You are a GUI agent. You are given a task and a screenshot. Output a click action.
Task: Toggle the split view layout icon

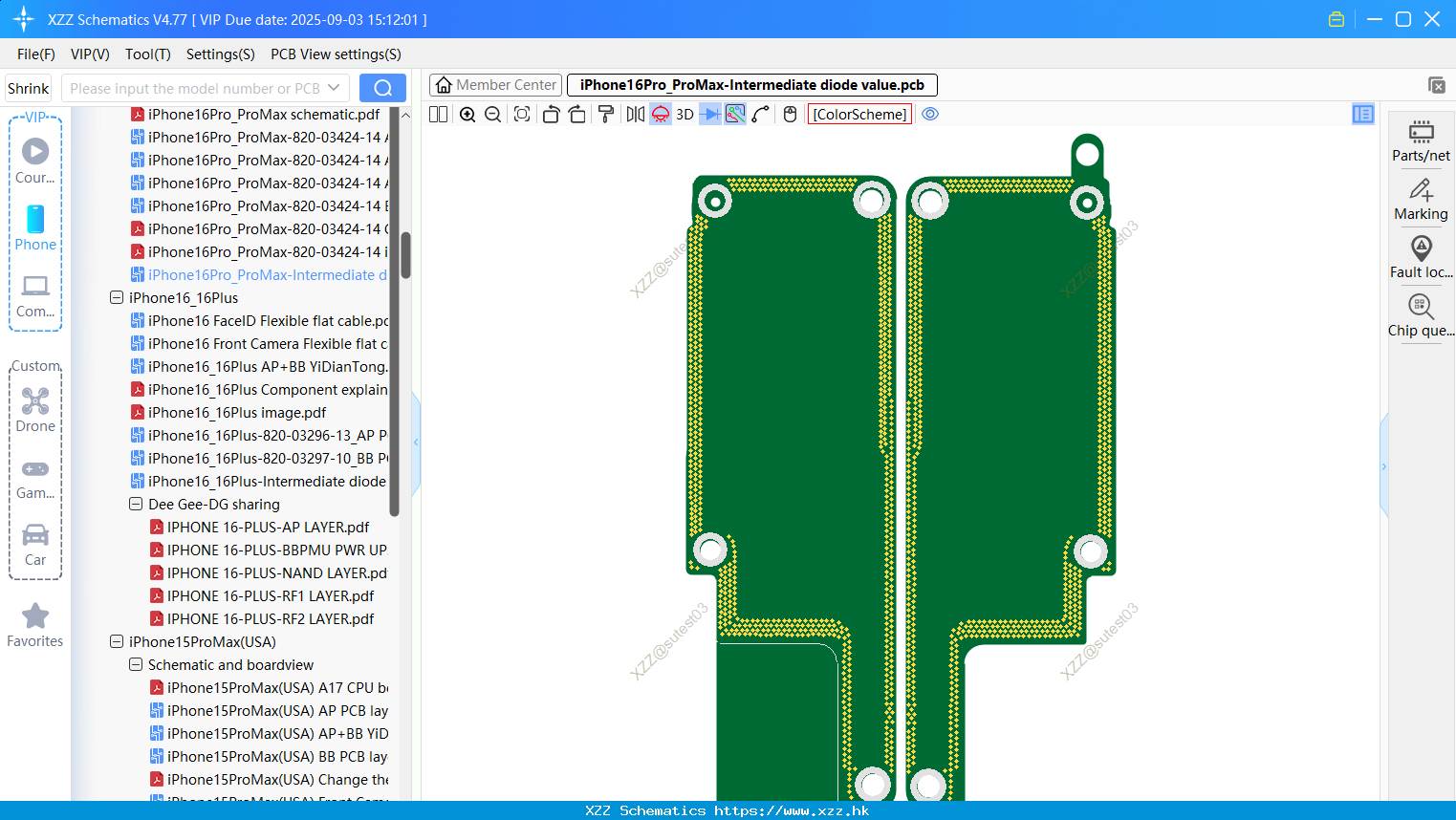click(438, 114)
